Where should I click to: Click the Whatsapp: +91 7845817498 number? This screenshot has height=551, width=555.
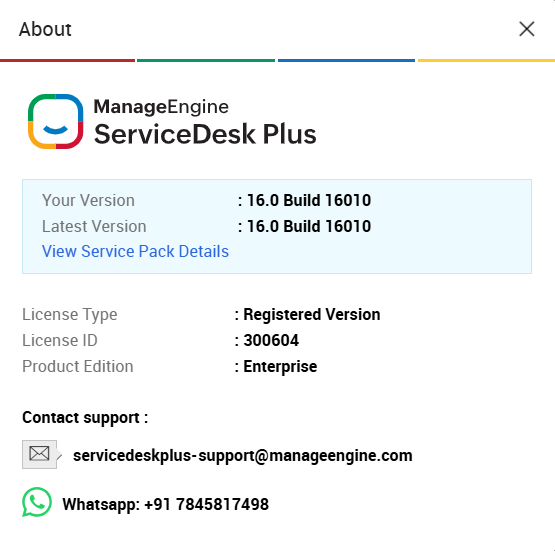pyautogui.click(x=166, y=504)
